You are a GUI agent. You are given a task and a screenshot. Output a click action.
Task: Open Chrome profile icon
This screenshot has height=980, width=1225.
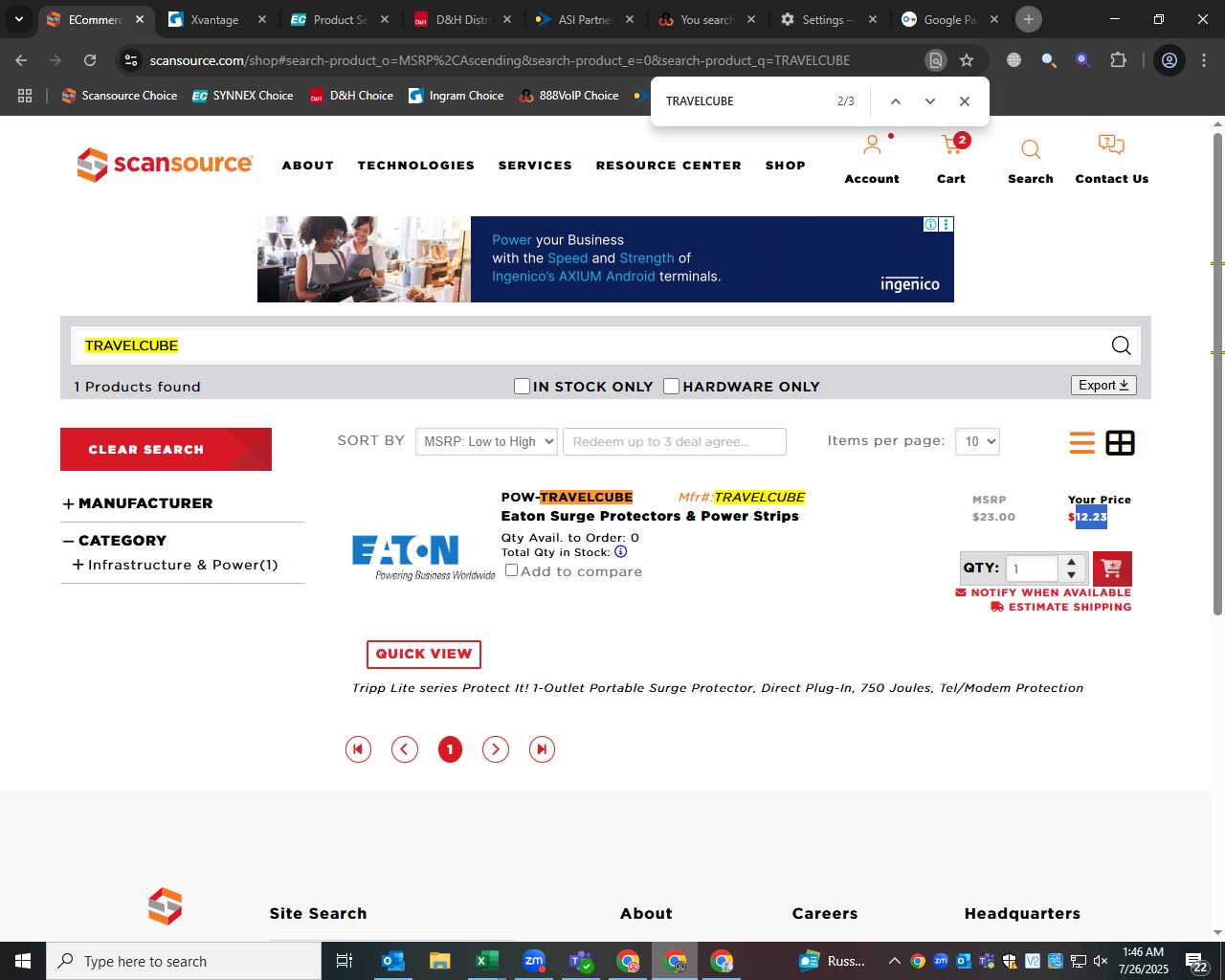[1169, 60]
